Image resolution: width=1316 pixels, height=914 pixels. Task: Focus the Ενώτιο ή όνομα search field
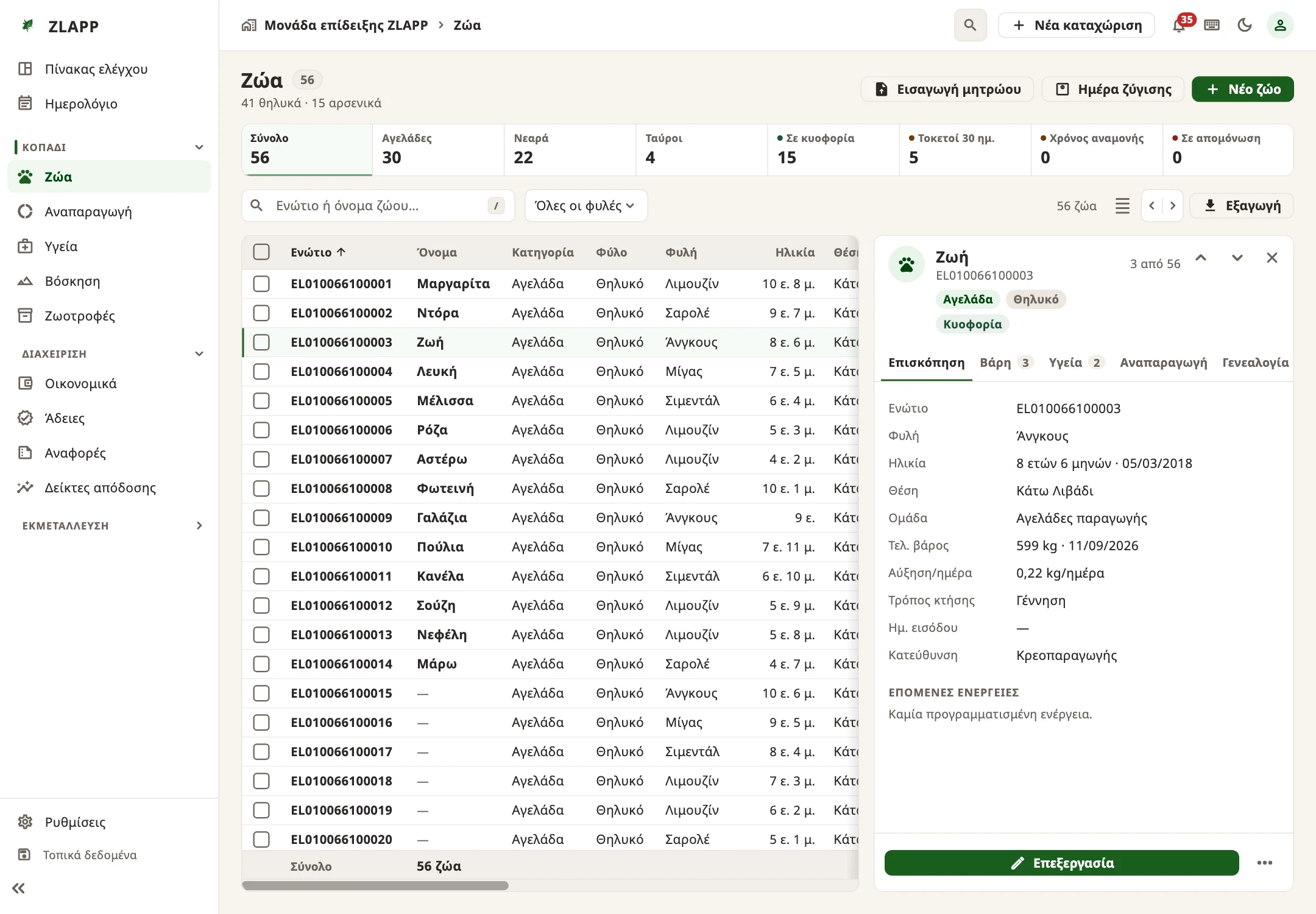pyautogui.click(x=378, y=205)
